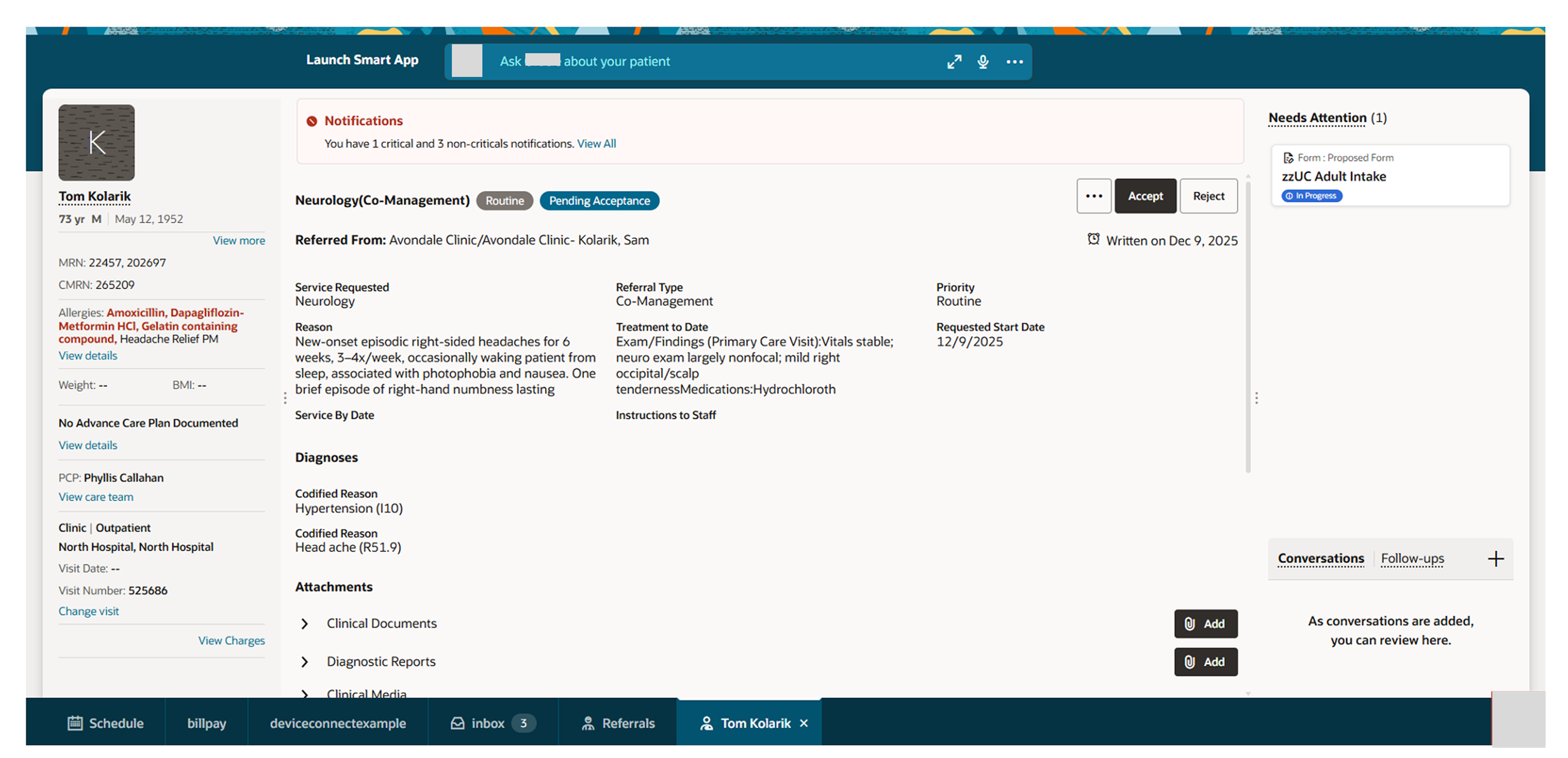Switch to the Referrals tab
Image resolution: width=1568 pixels, height=758 pixels.
618,723
